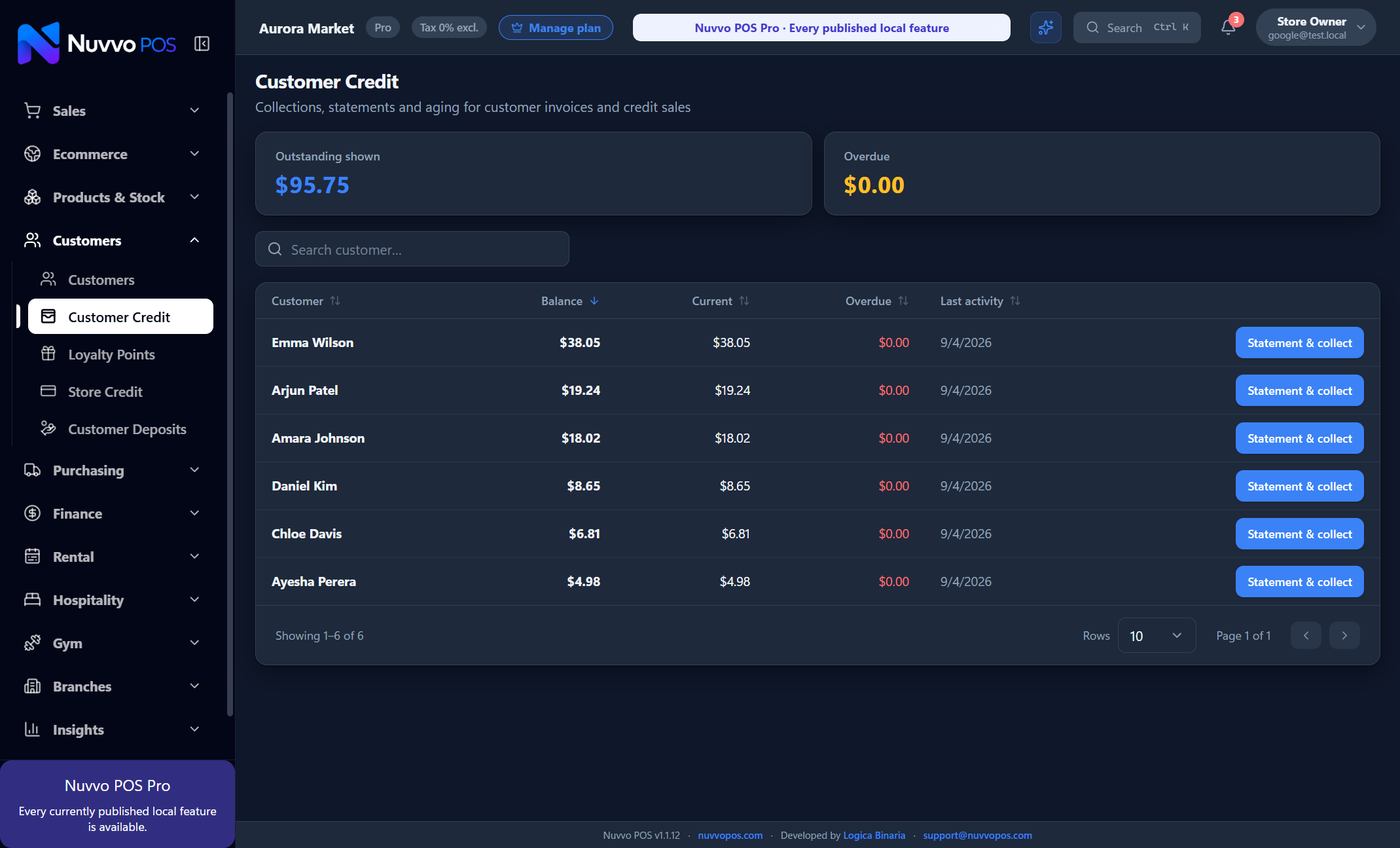Visit the nuvvopos.com footer link

[730, 835]
